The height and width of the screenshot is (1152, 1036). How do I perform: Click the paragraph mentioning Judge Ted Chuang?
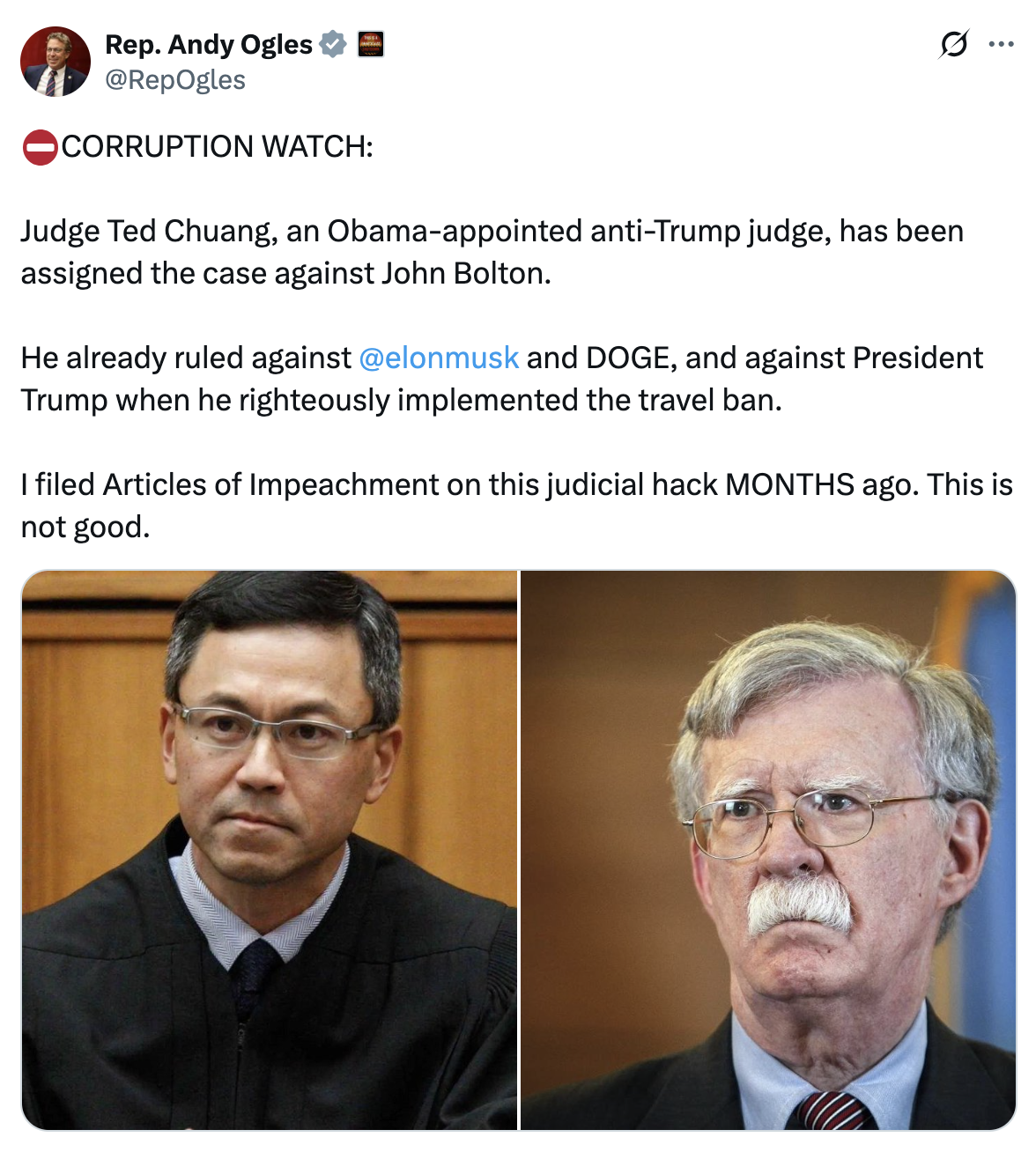pyautogui.click(x=492, y=252)
